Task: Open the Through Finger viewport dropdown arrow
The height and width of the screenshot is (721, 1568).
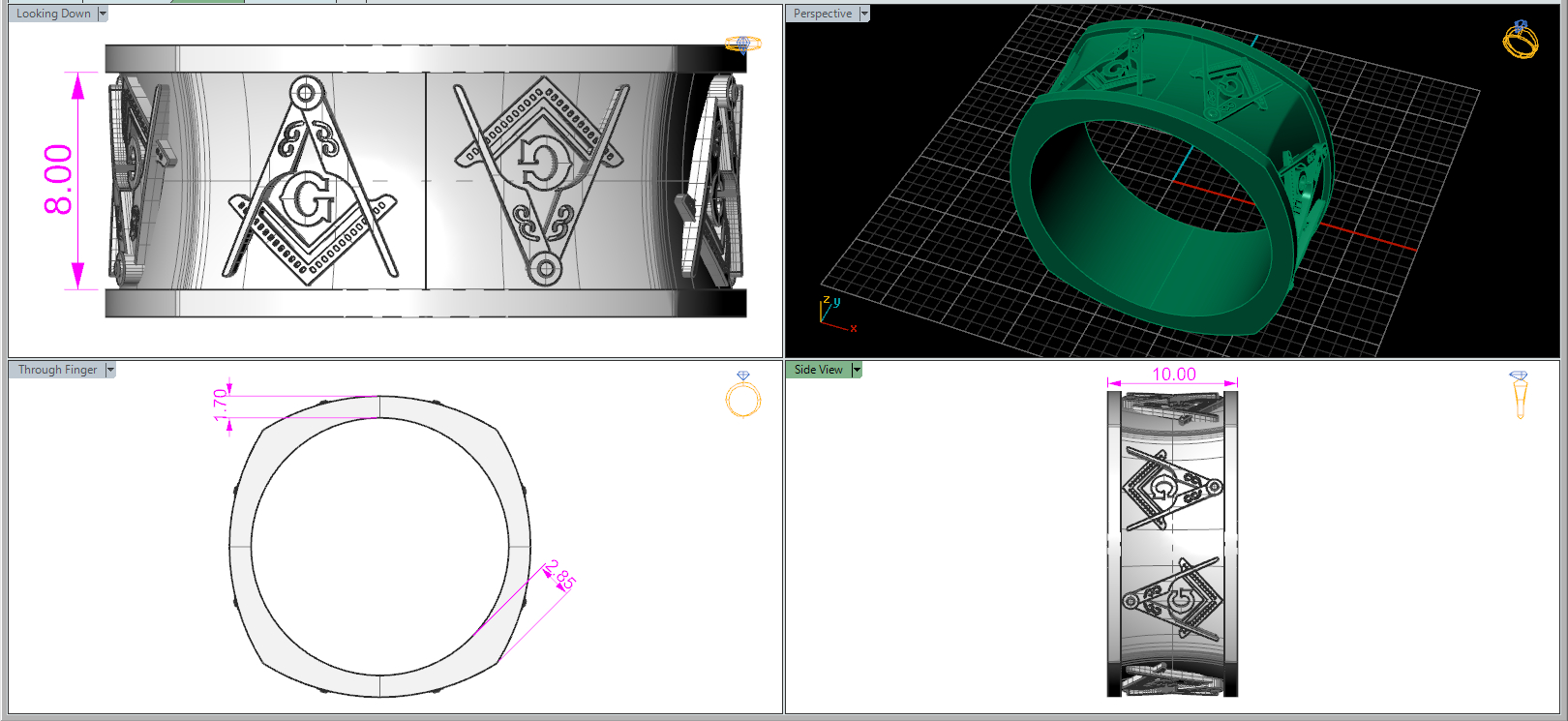Action: pyautogui.click(x=110, y=370)
